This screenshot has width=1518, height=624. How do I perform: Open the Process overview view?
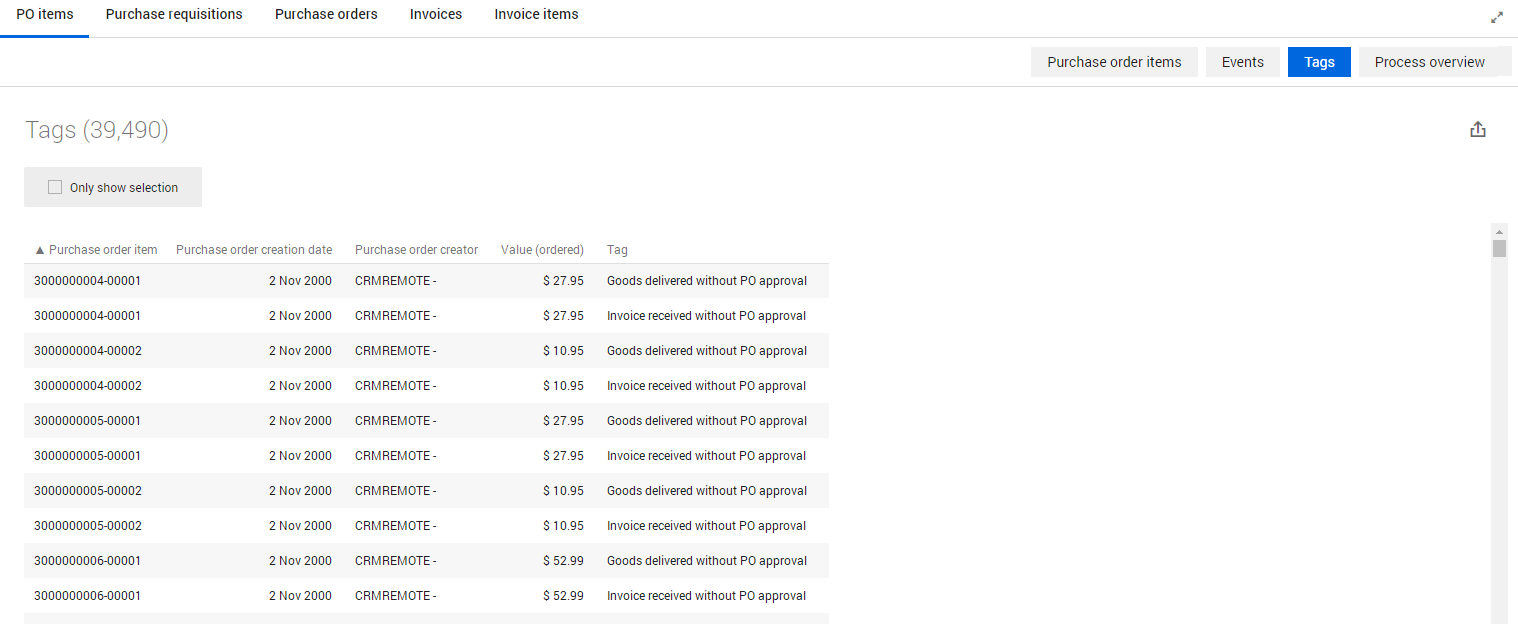click(1429, 62)
